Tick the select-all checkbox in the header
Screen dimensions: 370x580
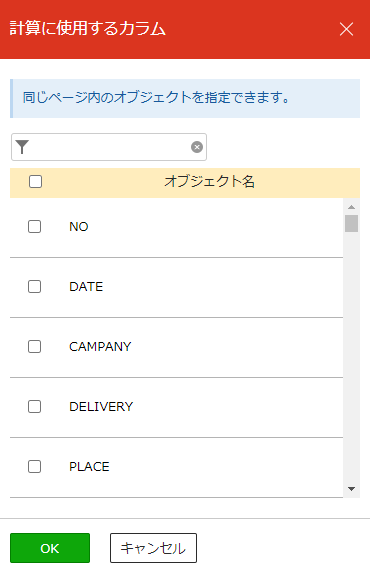click(36, 182)
